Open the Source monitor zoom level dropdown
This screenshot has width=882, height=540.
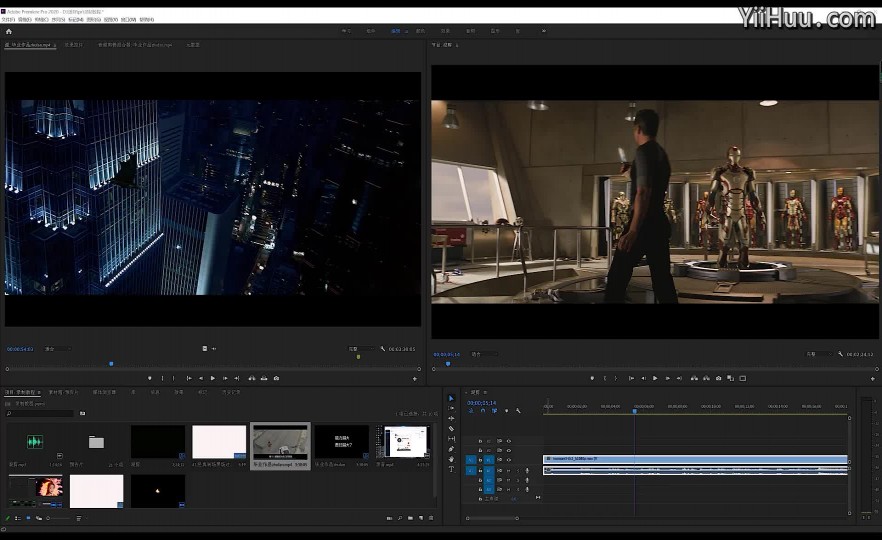(x=57, y=349)
